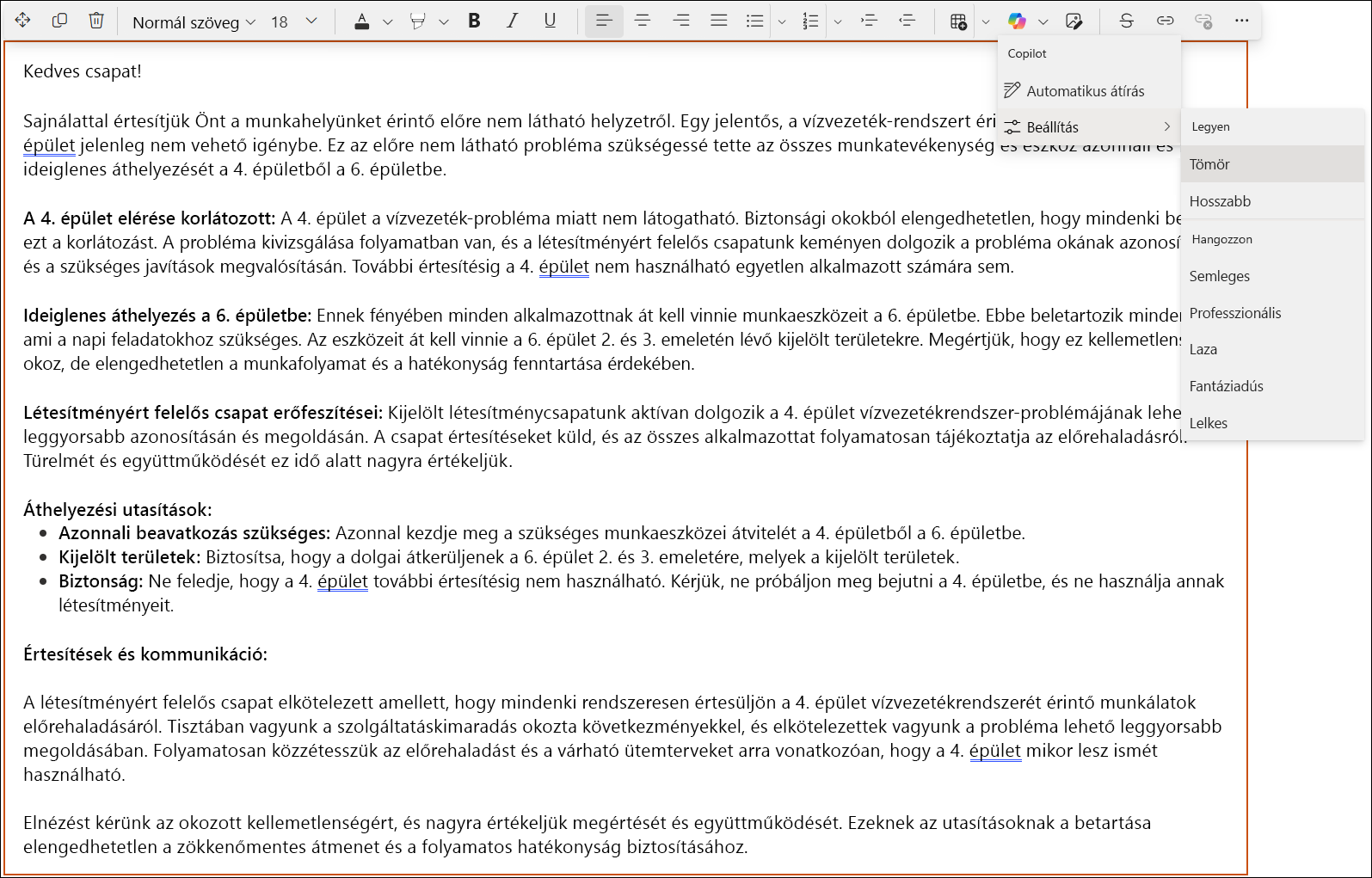Image resolution: width=1372 pixels, height=878 pixels.
Task: Toggle strikethrough formatting
Action: click(1126, 21)
